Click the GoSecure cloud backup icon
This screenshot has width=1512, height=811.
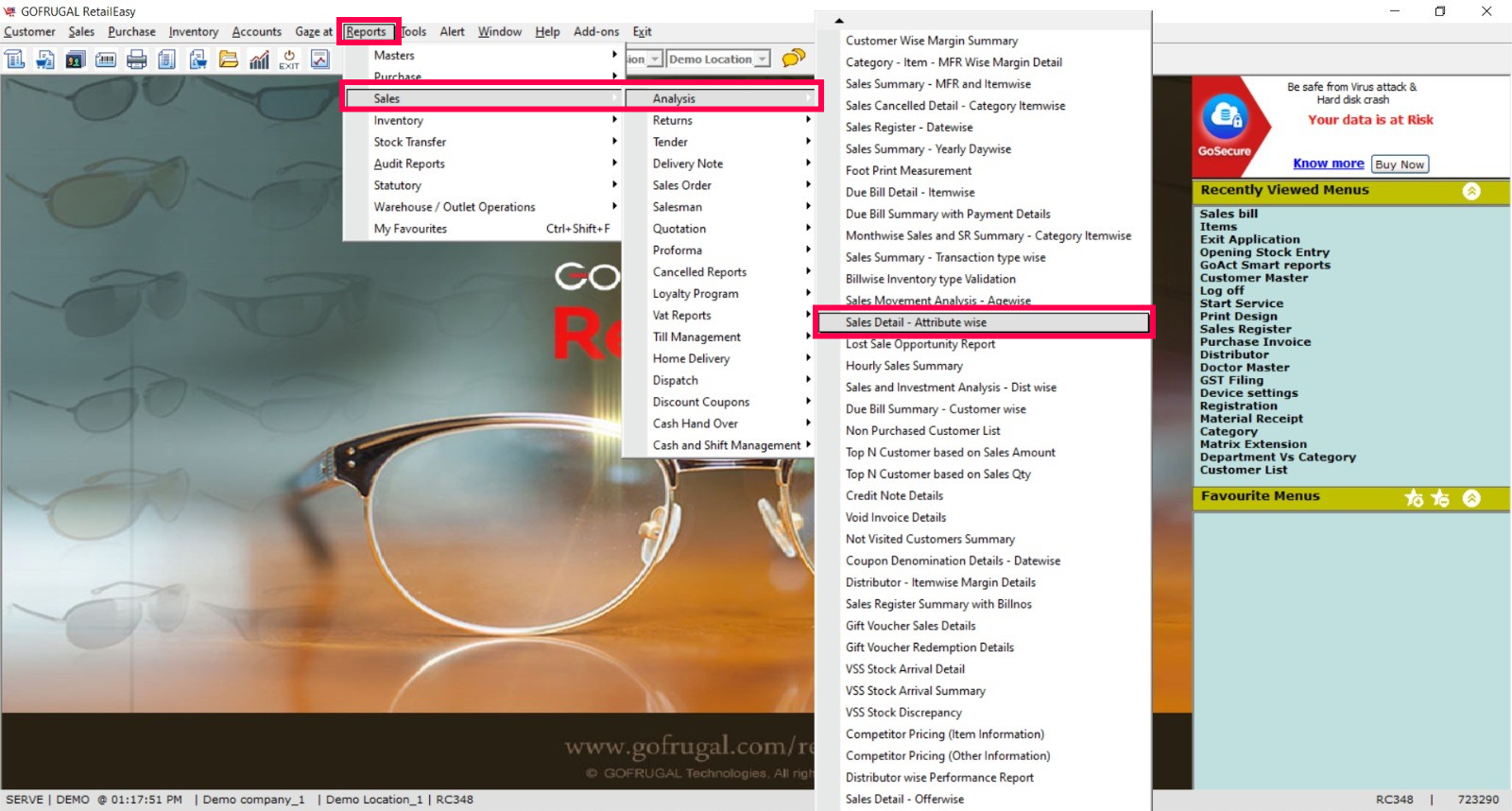[1225, 118]
